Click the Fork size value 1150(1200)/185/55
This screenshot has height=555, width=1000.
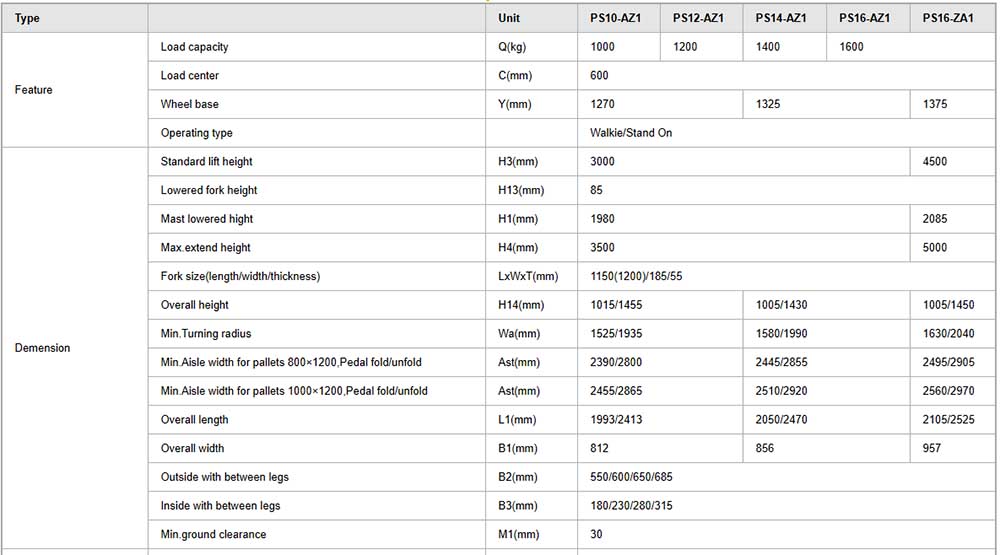pyautogui.click(x=636, y=276)
